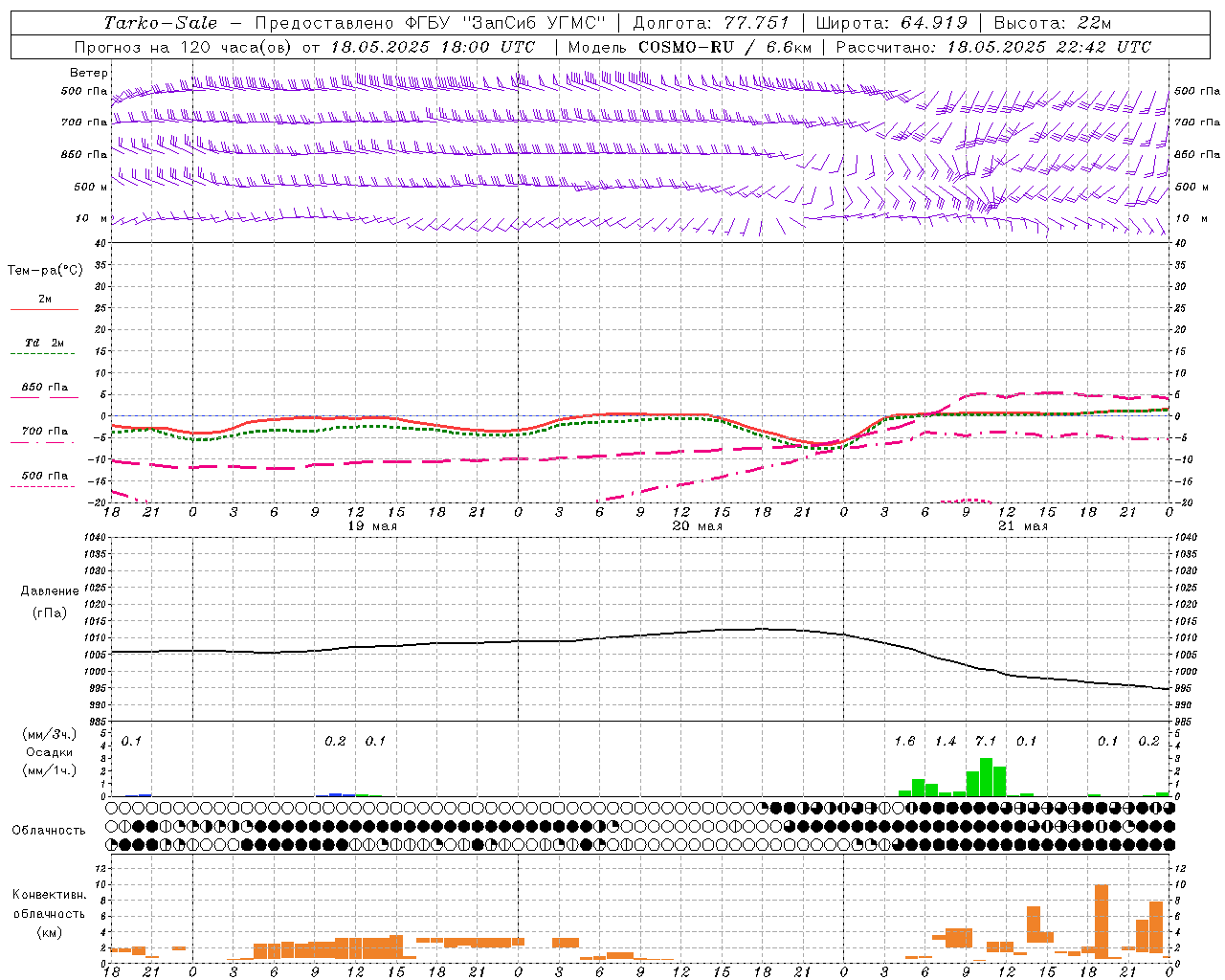
Task: Click the station name "Tarko-Sale" in header
Action: pyautogui.click(x=161, y=23)
